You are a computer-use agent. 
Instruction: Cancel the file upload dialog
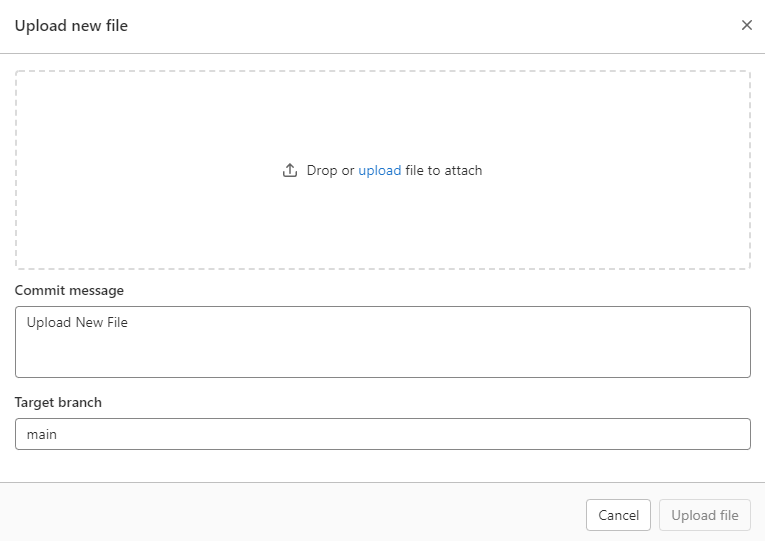coord(618,515)
